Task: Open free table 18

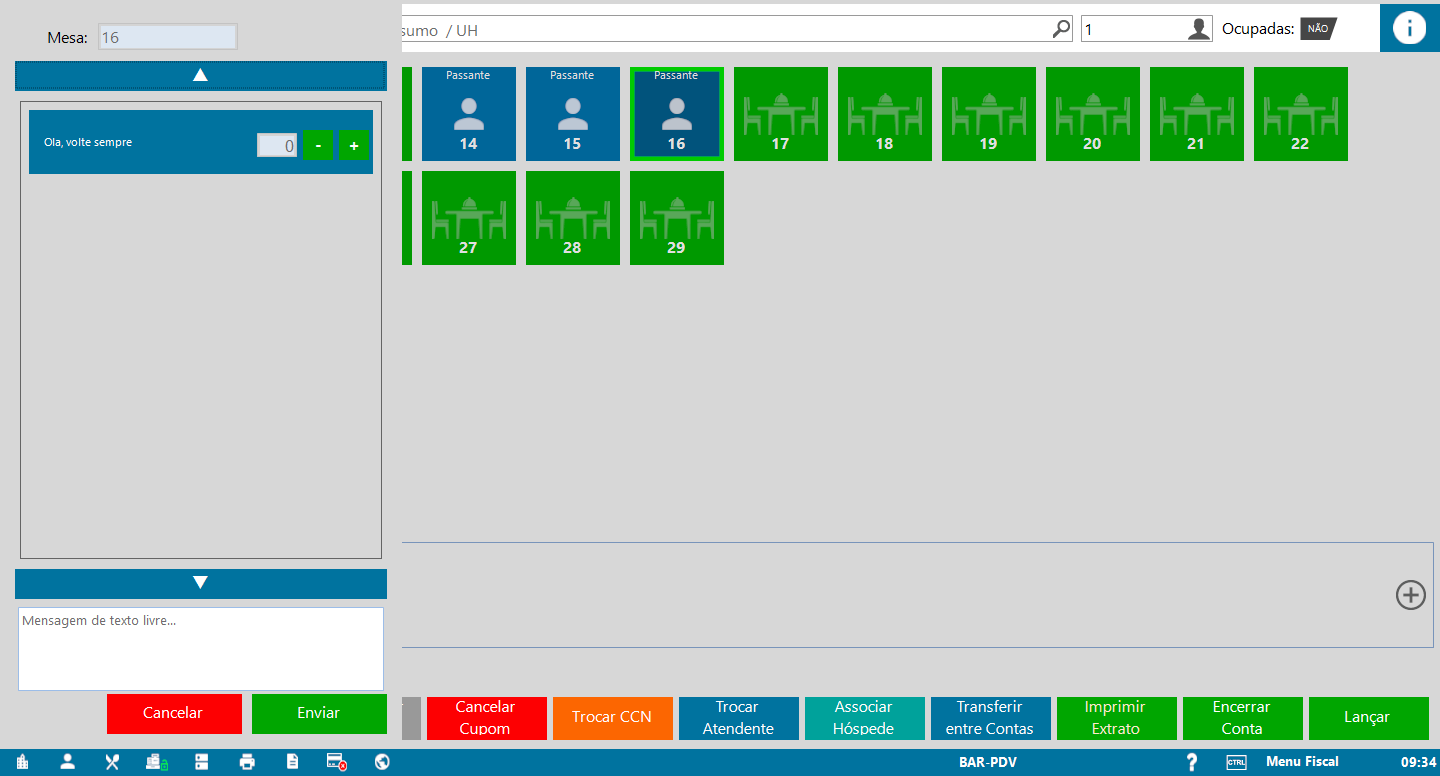Action: [885, 114]
